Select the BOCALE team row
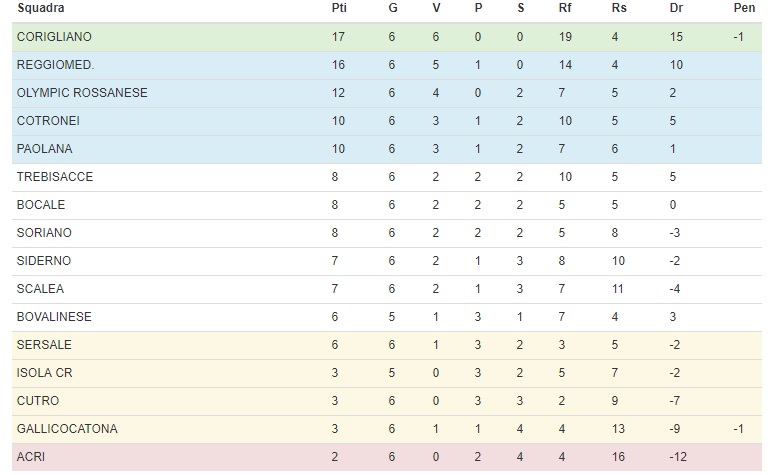 pos(387,205)
